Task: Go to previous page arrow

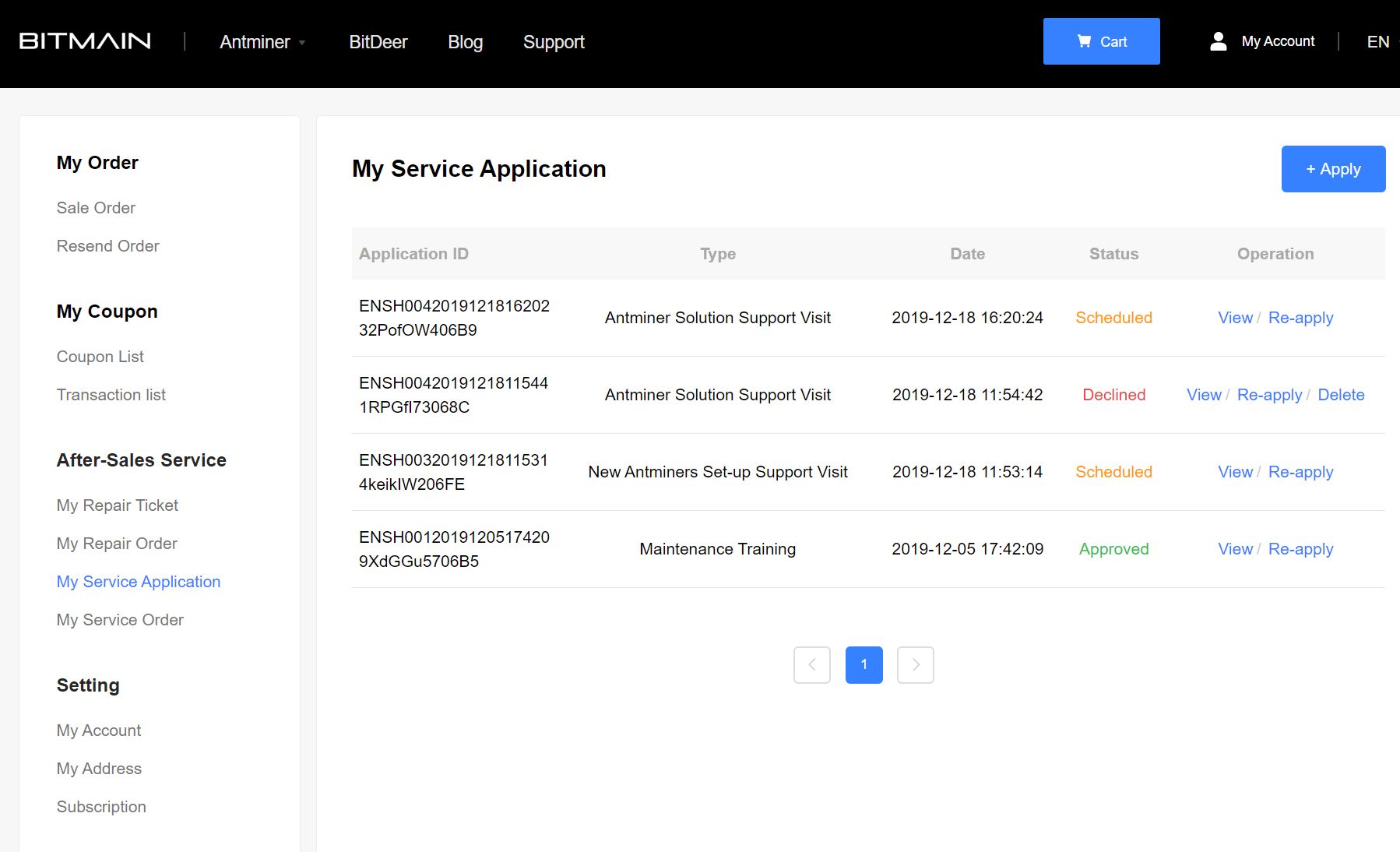Action: (x=812, y=665)
